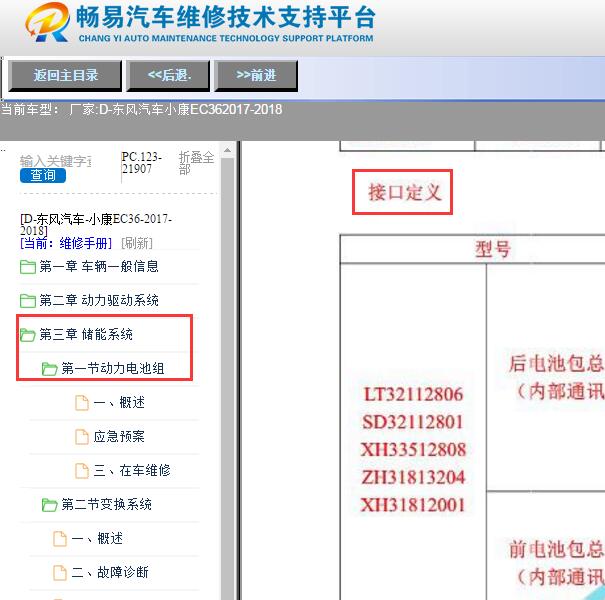This screenshot has width=605, height=600.
Task: Click page icon beside 二、故障诊断
Action: pos(60,572)
